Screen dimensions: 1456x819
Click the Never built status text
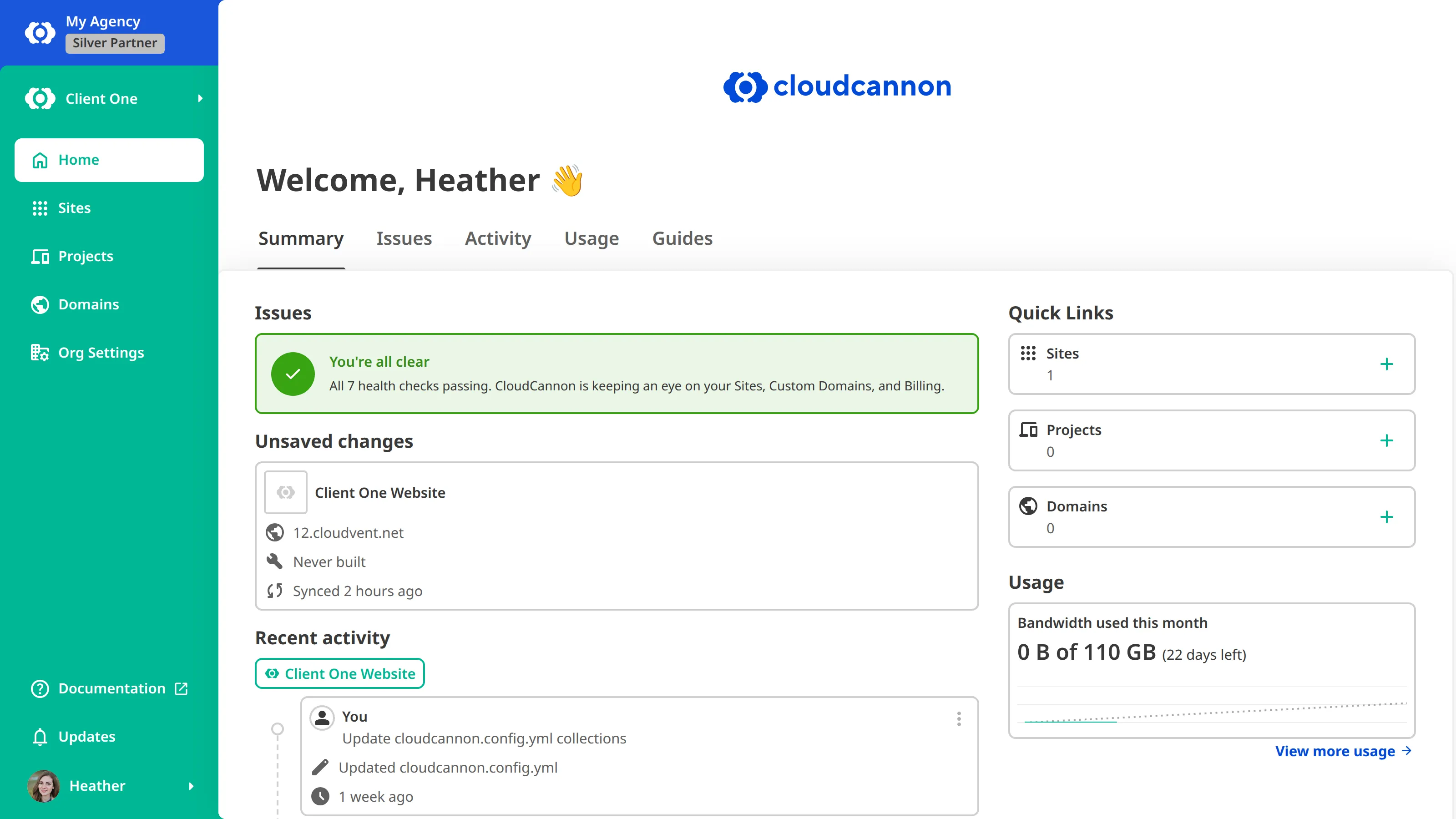pos(329,561)
